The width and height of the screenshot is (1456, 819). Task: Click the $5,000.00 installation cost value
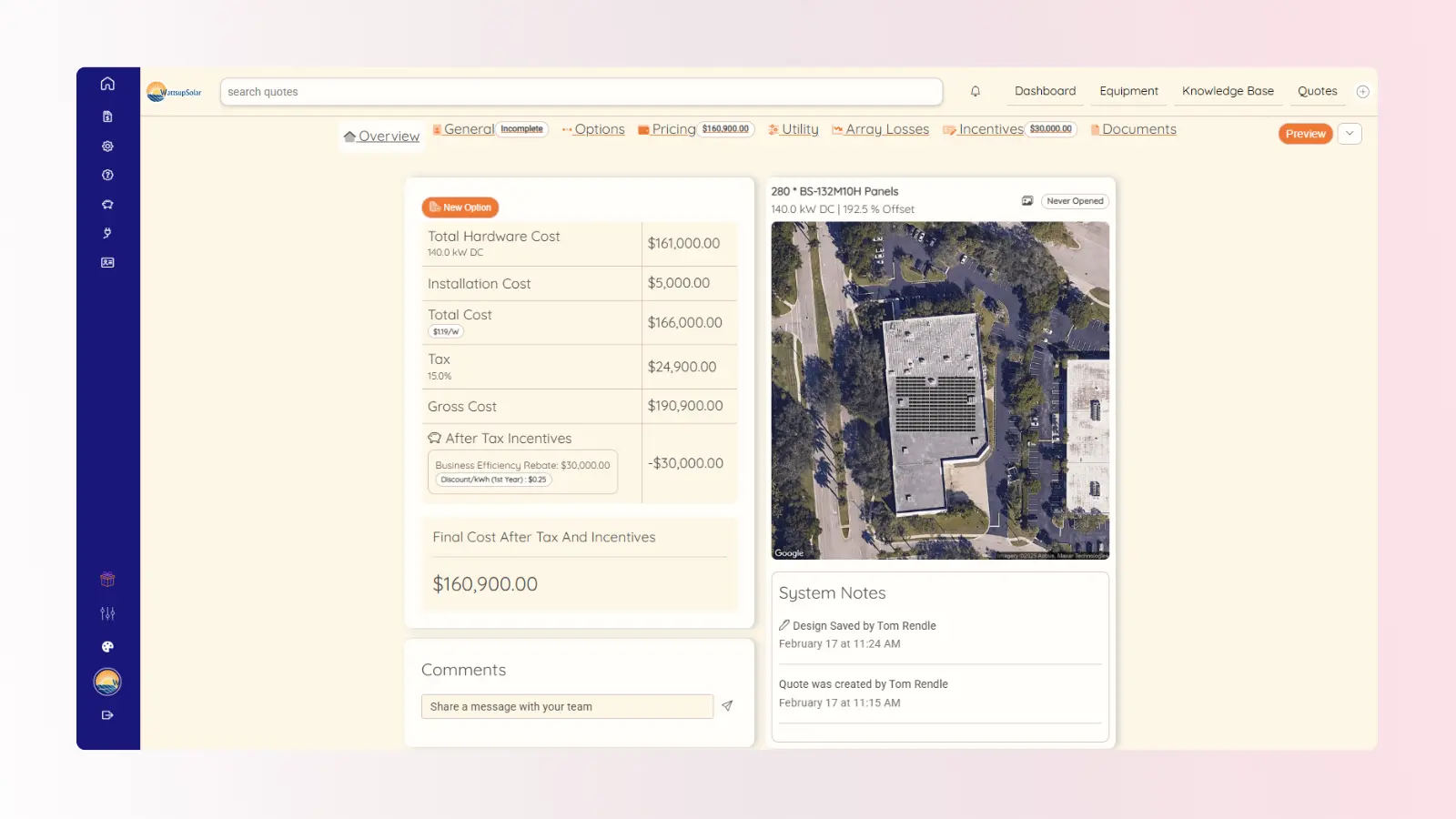coord(679,283)
